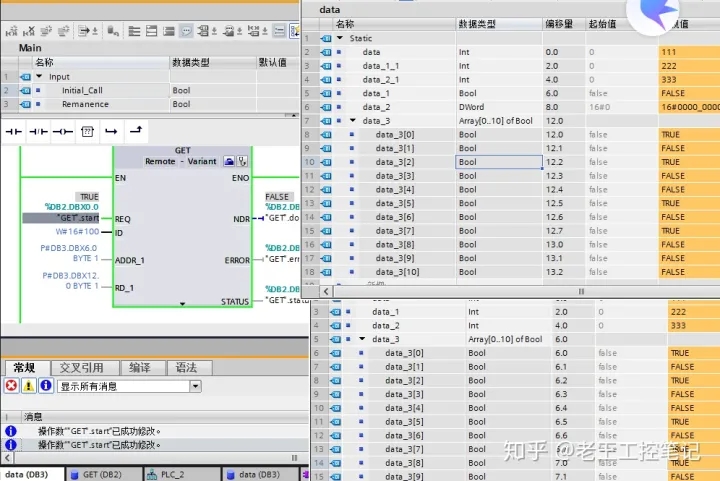Toggle the red error message filter

coord(11,386)
